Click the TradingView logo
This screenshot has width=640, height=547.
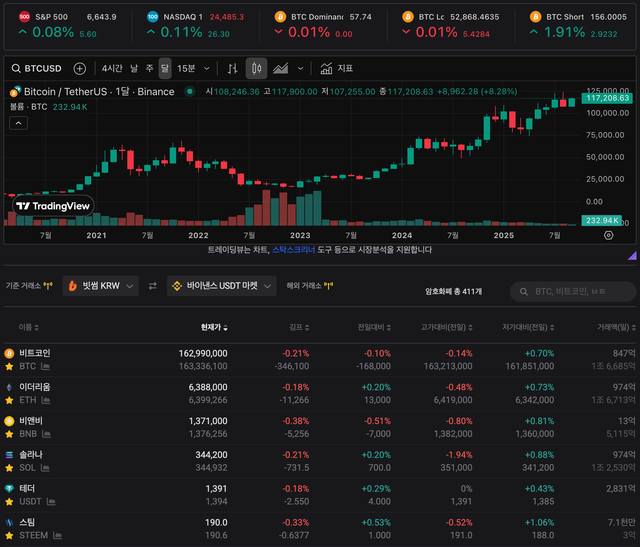click(x=52, y=206)
